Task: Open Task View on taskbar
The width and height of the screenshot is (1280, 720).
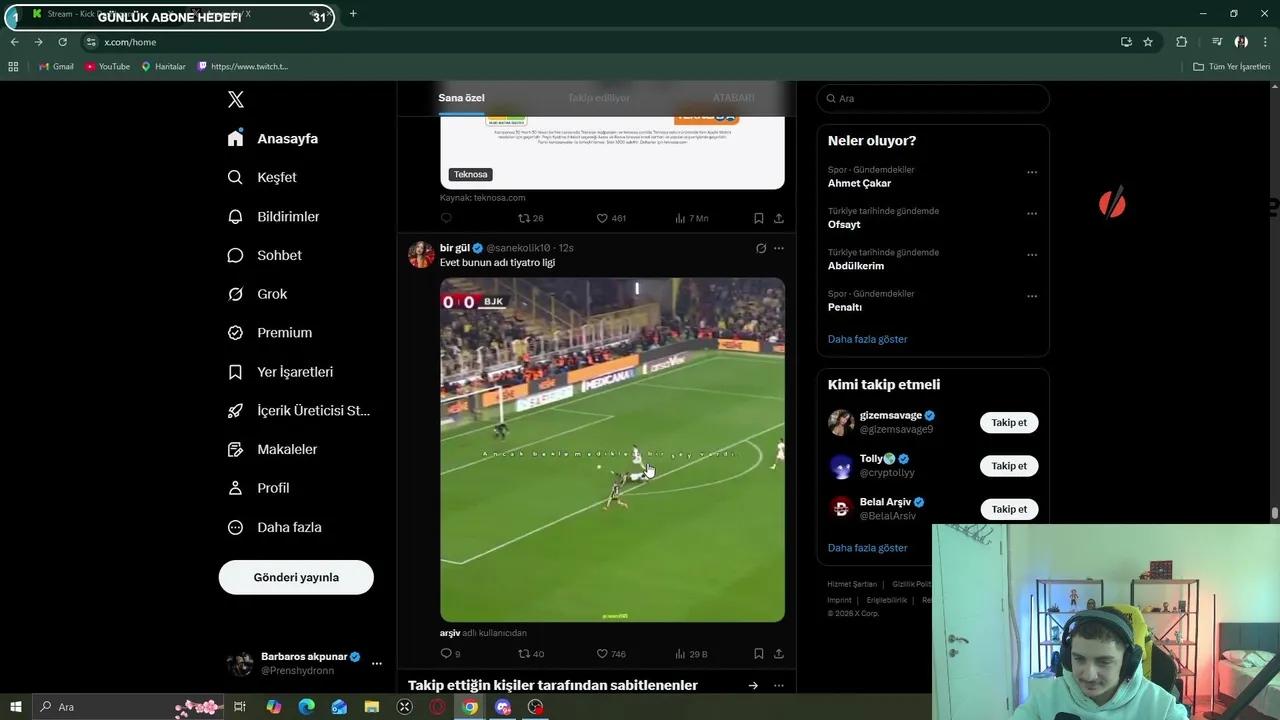Action: [240, 707]
